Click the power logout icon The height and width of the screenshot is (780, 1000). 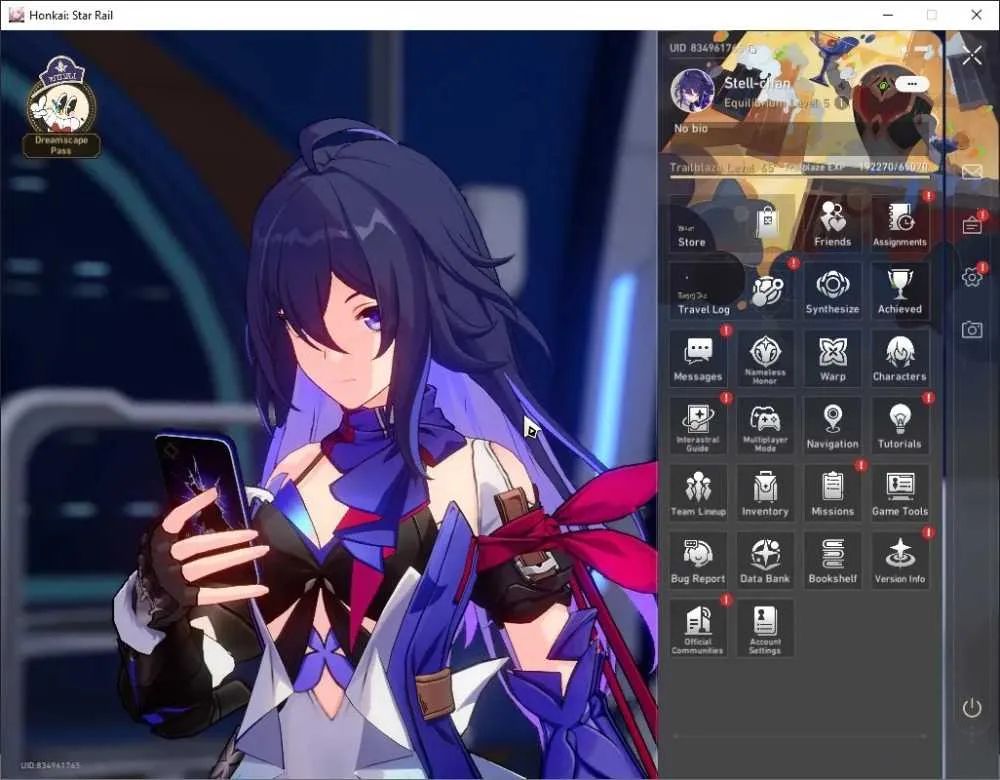point(971,708)
